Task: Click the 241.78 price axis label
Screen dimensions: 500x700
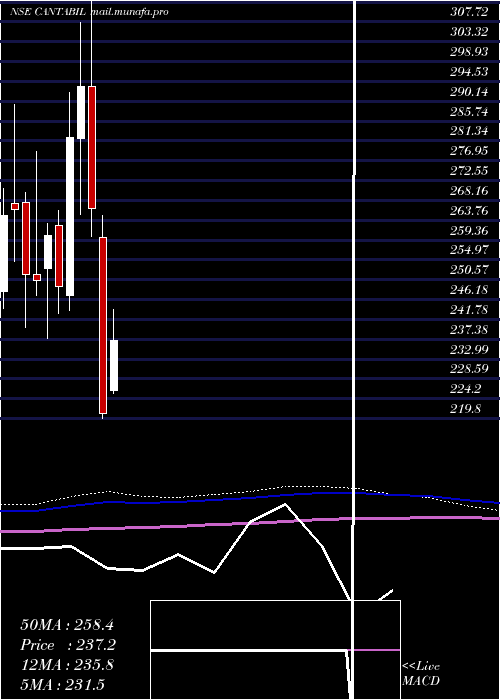Action: pos(469,309)
